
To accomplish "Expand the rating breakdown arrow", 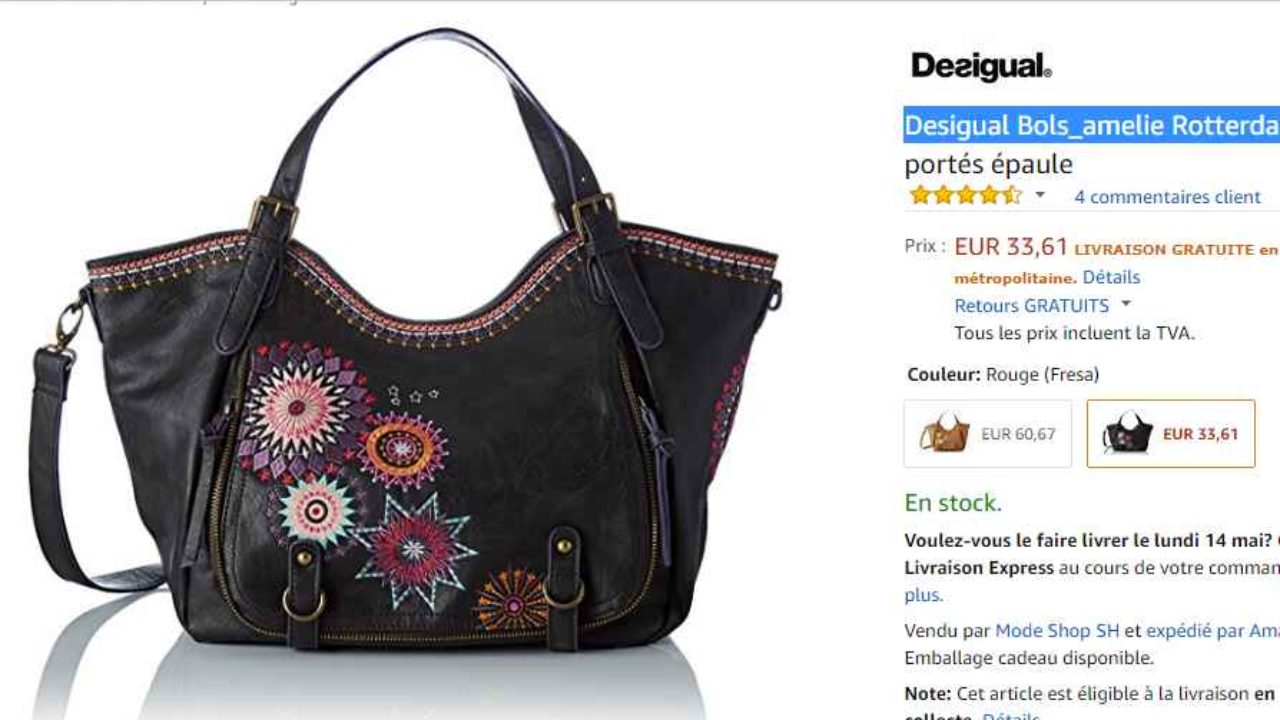I will [1040, 195].
